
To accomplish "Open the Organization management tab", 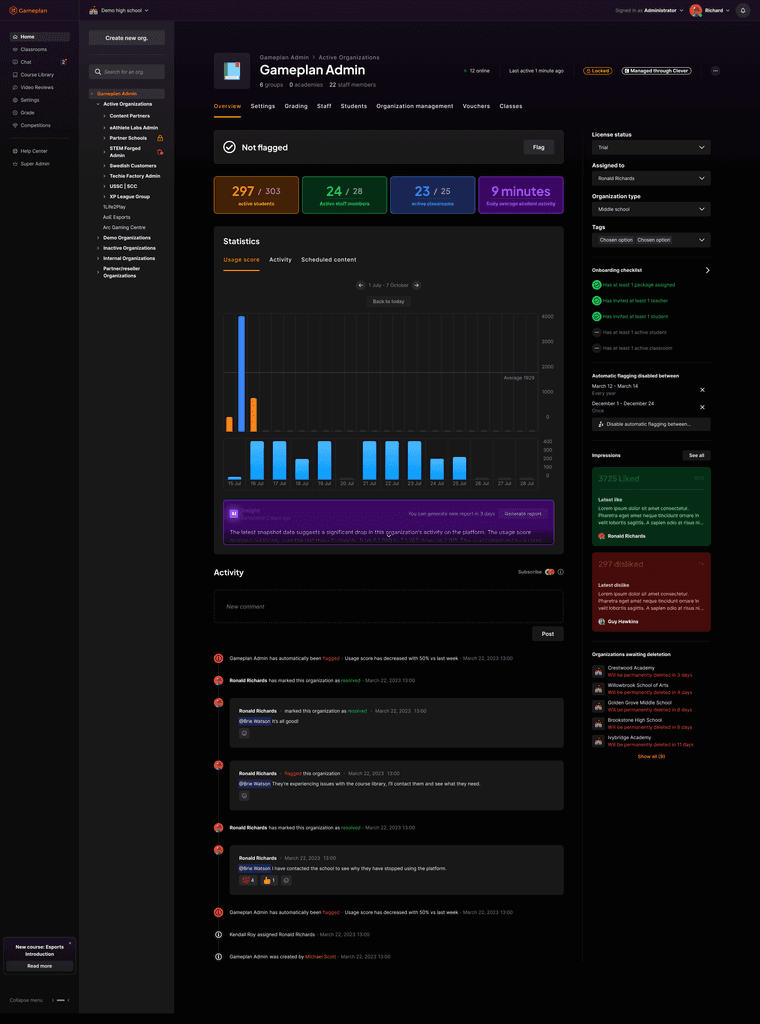I will pyautogui.click(x=415, y=106).
